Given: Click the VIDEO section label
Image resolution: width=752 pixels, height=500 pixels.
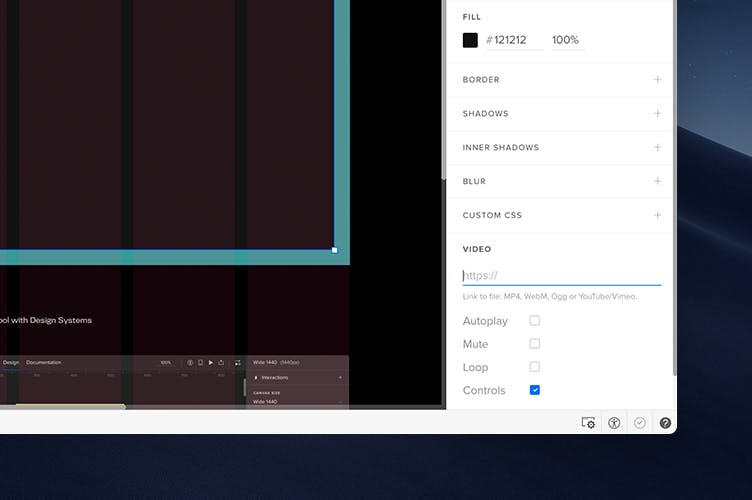Looking at the screenshot, I should pos(477,249).
